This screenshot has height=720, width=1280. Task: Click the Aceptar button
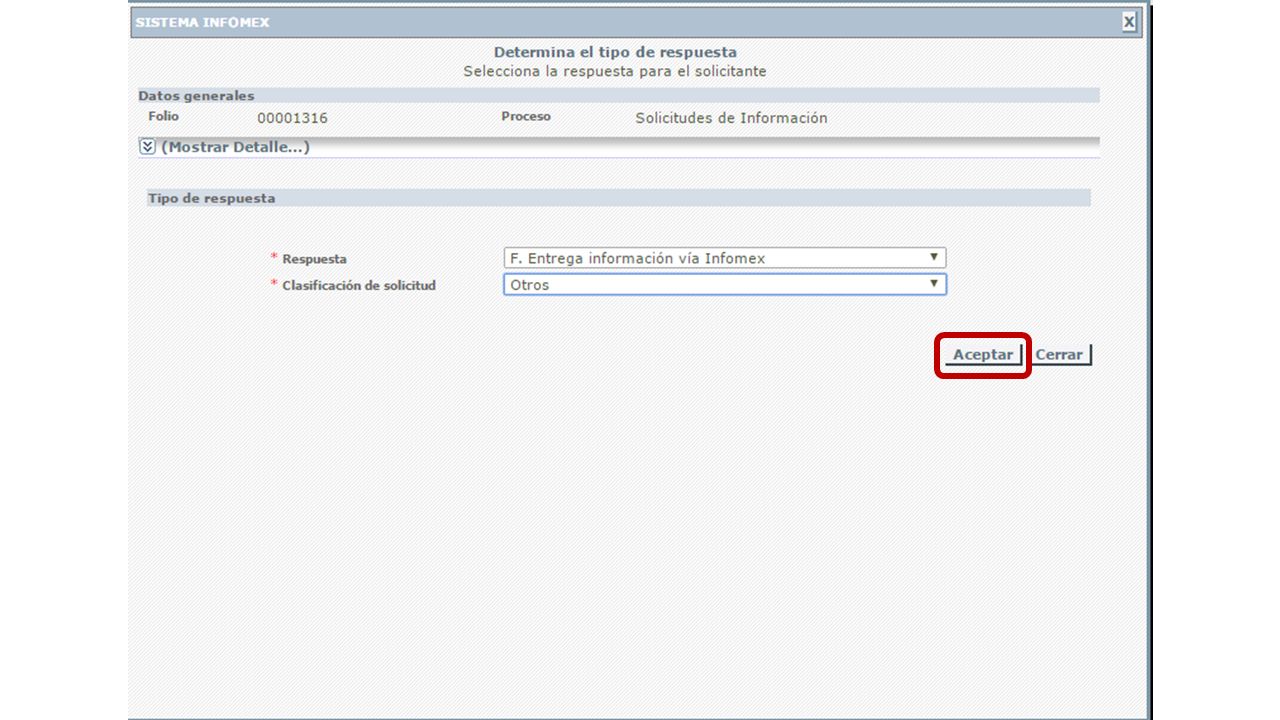click(983, 355)
